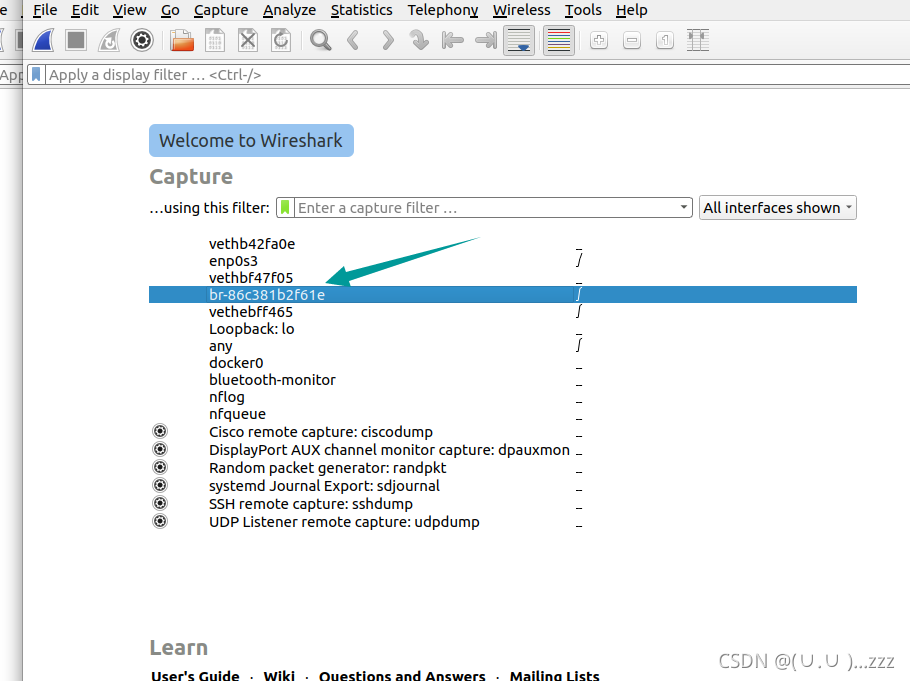The width and height of the screenshot is (910, 681).
Task: Reload this capture file icon
Action: pyautogui.click(x=281, y=41)
